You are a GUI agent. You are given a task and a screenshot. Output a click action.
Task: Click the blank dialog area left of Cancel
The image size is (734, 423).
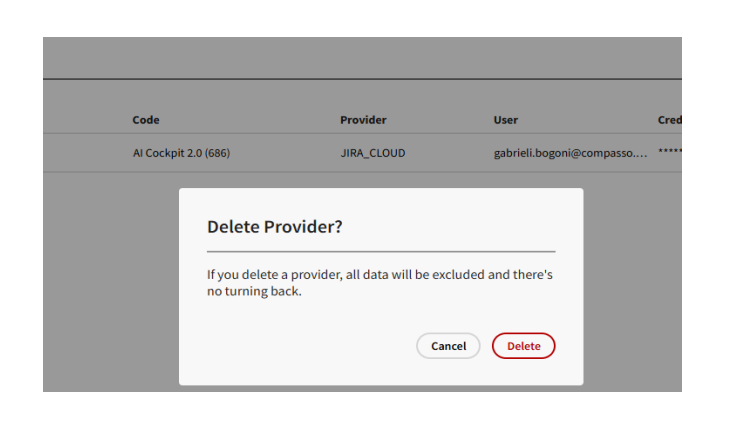click(300, 346)
